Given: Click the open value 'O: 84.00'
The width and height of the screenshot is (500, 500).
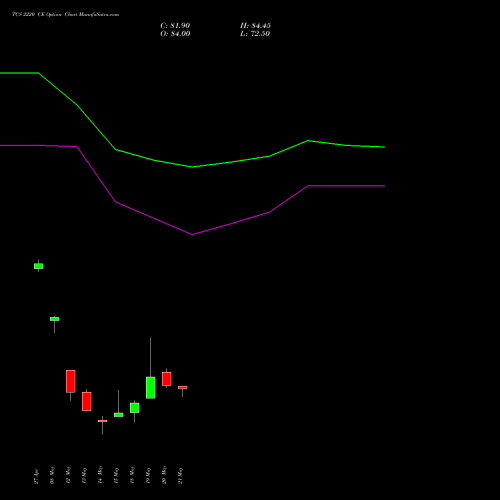Looking at the screenshot, I should [175, 34].
